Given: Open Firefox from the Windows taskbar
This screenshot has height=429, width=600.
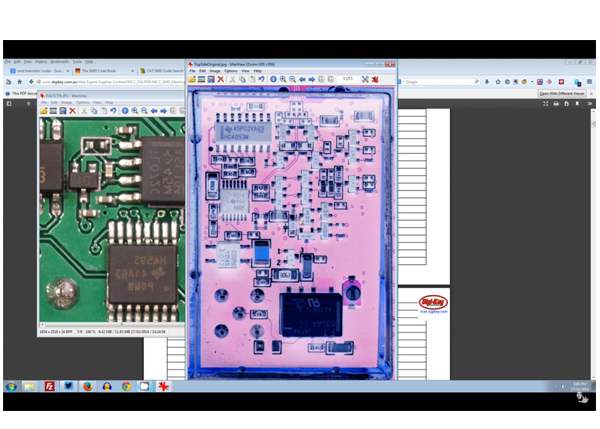Looking at the screenshot, I should coord(88,386).
